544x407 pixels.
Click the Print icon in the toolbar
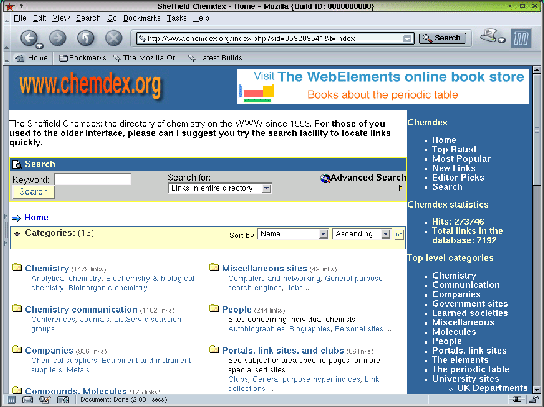(x=490, y=36)
